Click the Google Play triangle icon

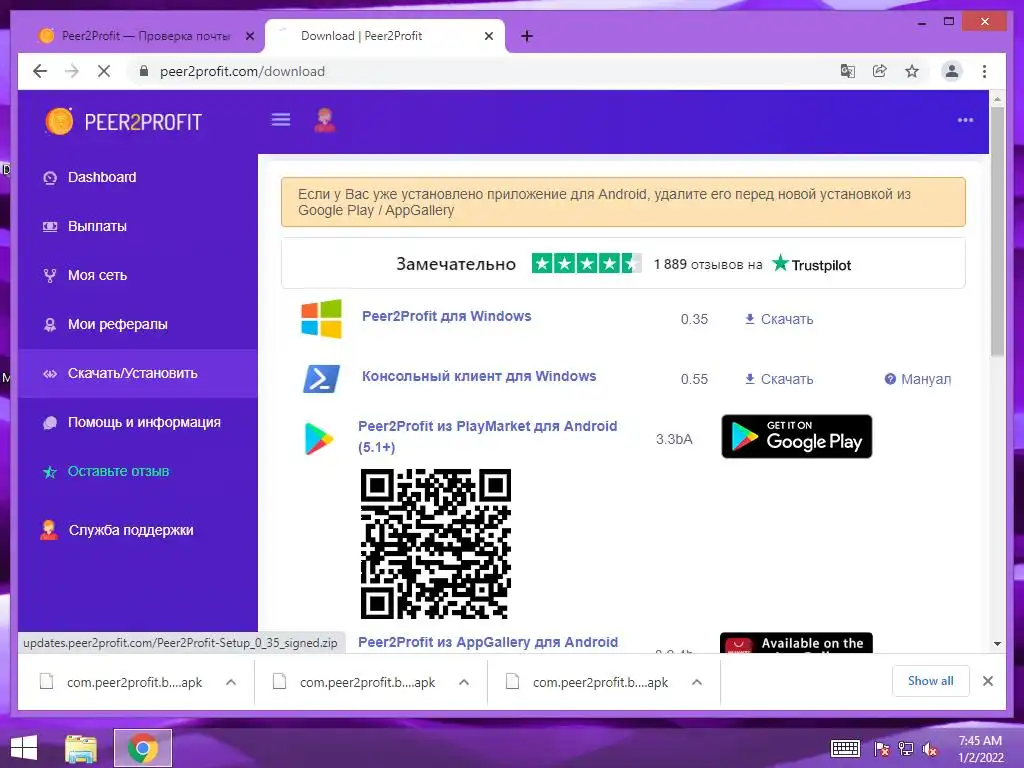(319, 438)
